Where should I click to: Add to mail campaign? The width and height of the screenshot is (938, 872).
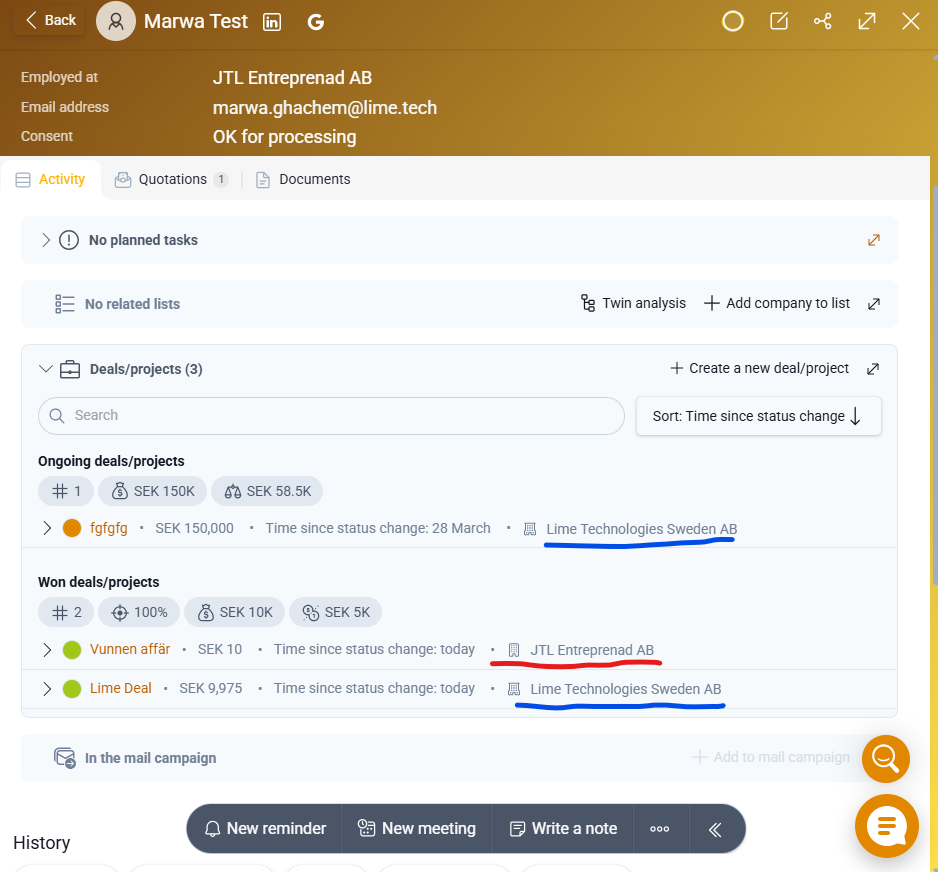point(770,757)
